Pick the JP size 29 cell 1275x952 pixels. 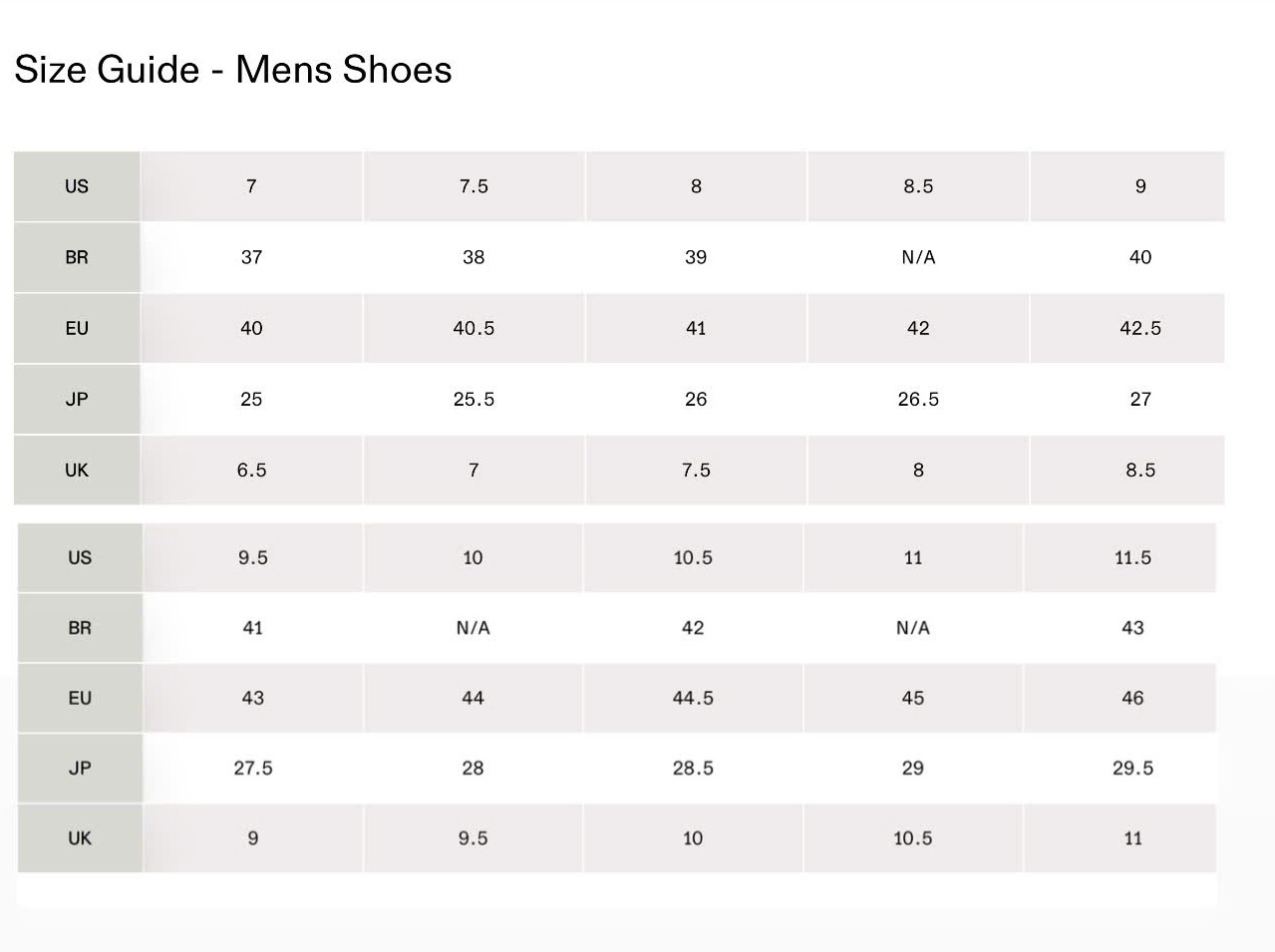click(913, 768)
